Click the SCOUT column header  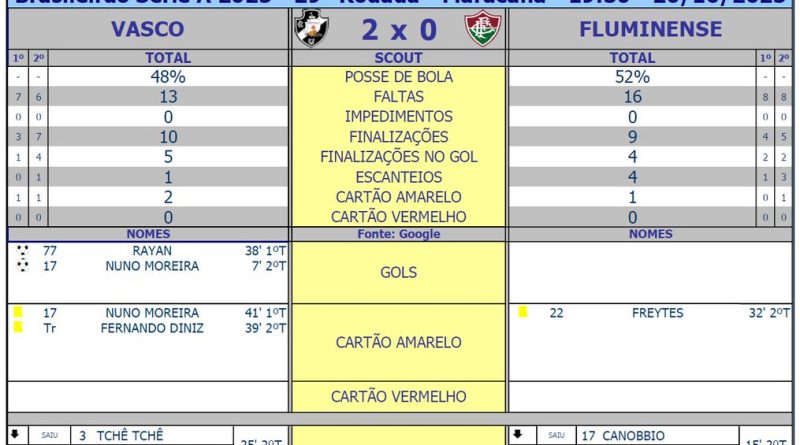click(398, 58)
